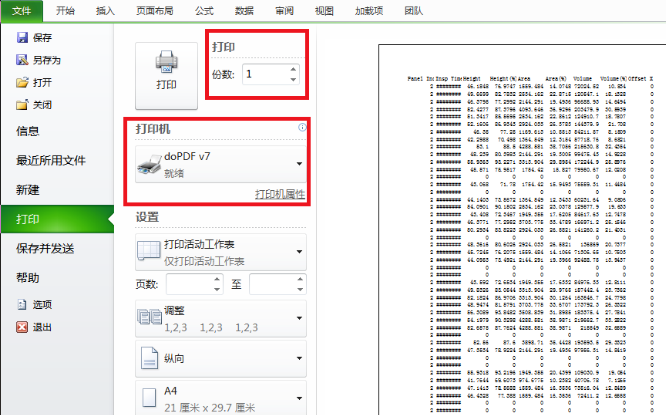Open the 打印活动工作表 dropdown

pyautogui.click(x=221, y=252)
